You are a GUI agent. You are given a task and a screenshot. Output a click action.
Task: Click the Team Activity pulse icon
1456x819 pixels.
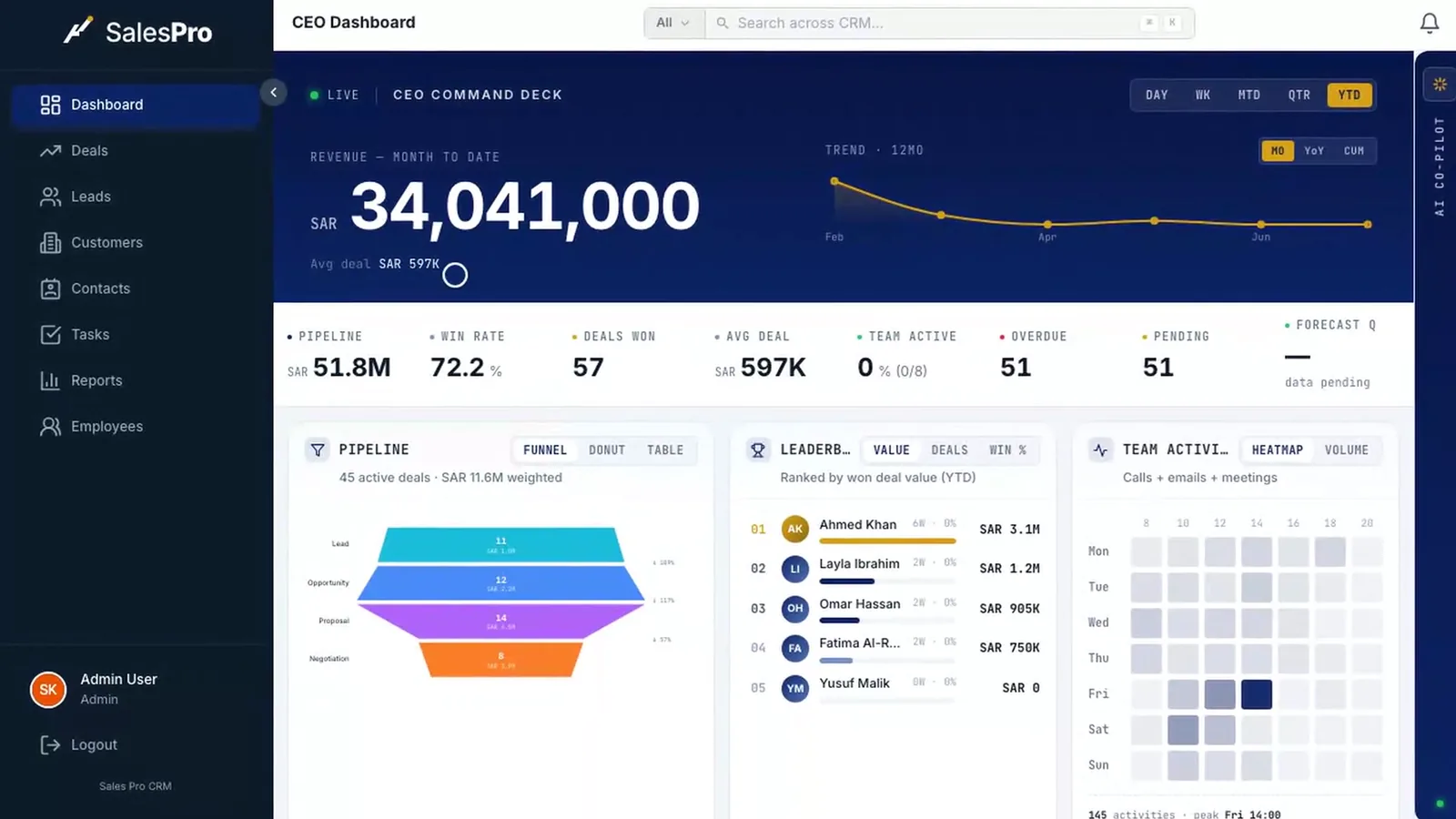point(1100,450)
